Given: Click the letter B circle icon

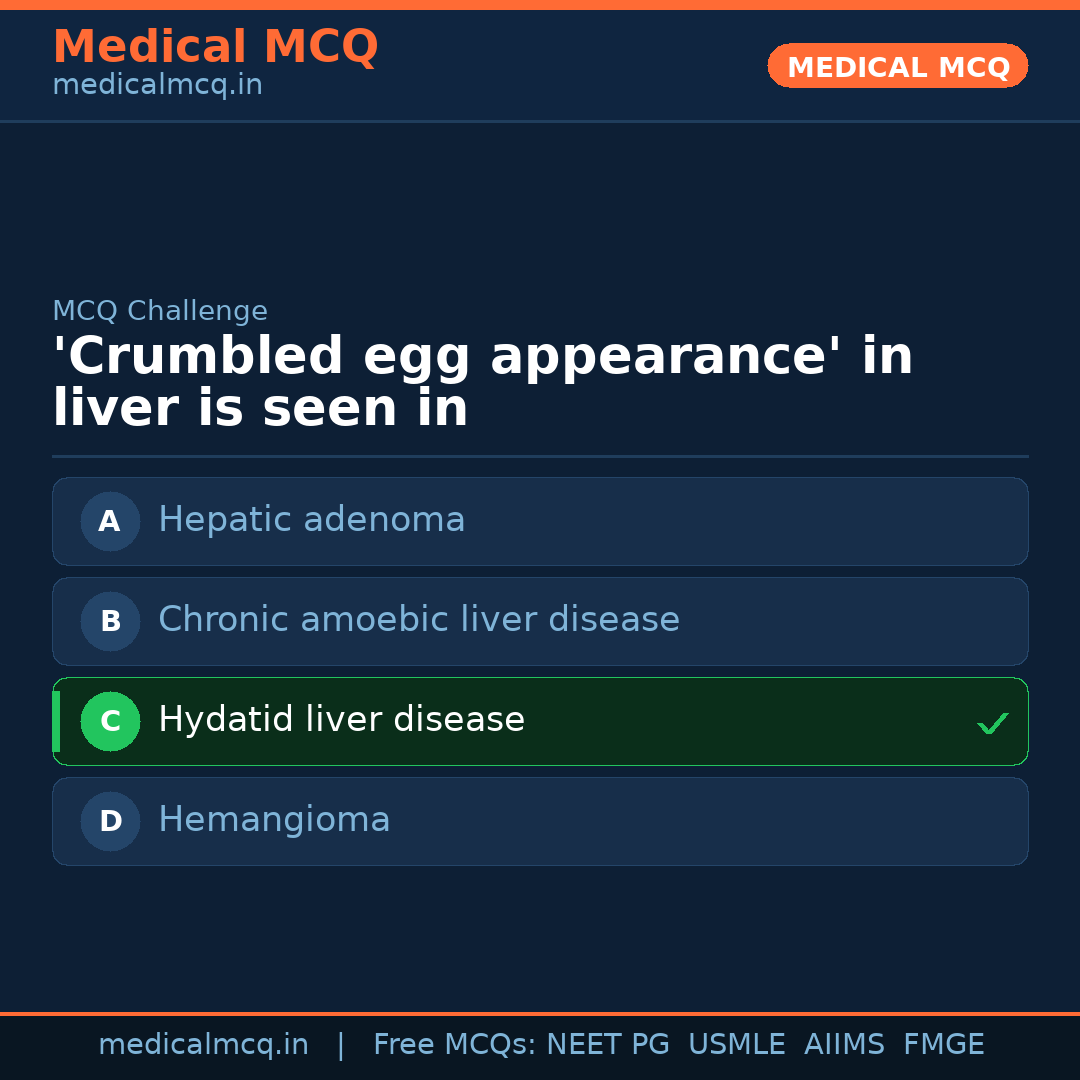Looking at the screenshot, I should point(110,621).
